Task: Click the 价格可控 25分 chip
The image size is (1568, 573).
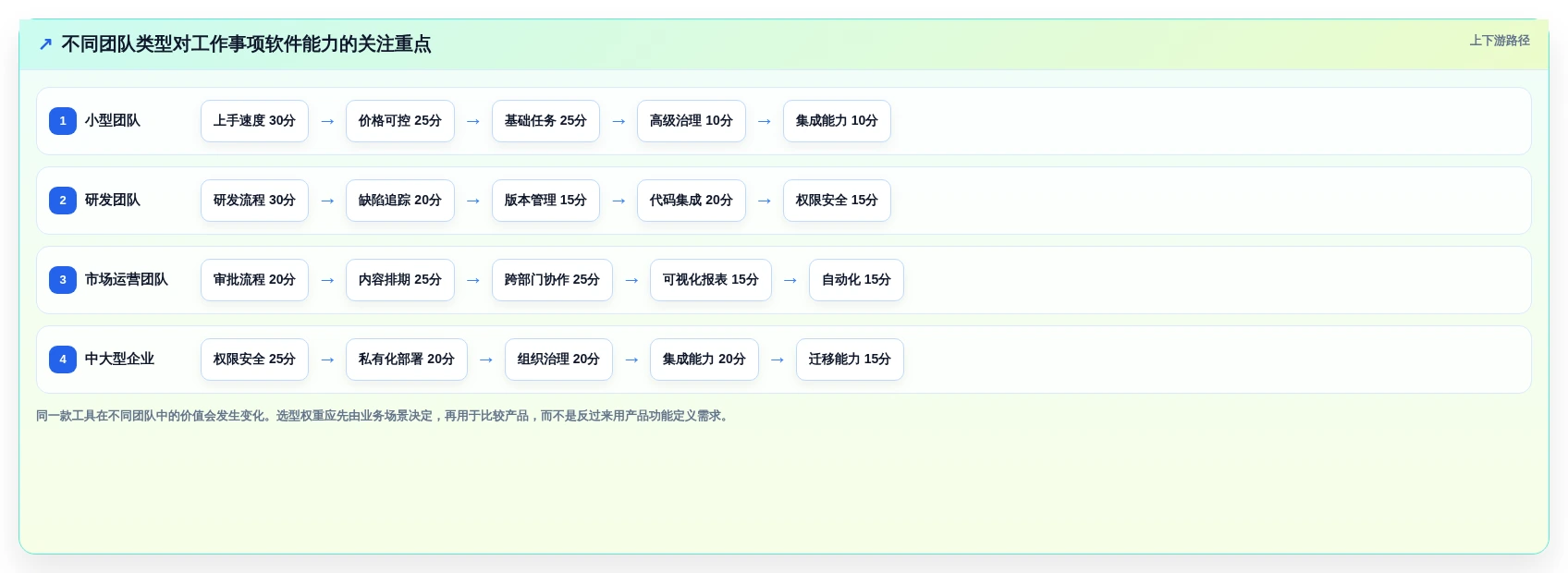Action: click(x=400, y=121)
